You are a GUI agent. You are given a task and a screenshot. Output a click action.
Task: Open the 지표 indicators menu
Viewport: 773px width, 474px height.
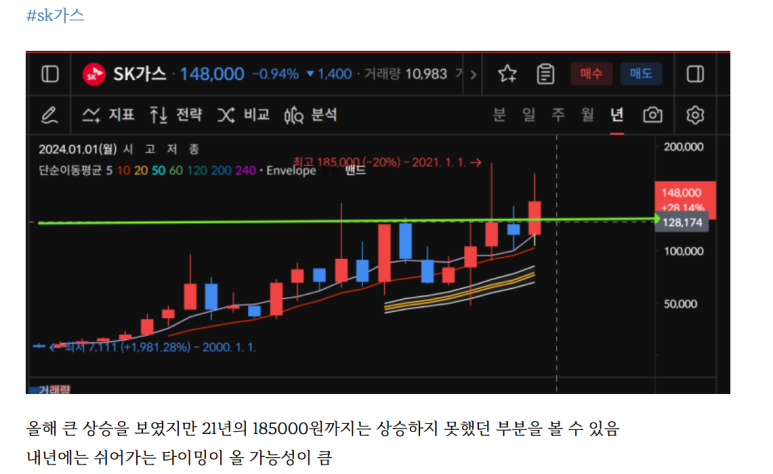[108, 115]
